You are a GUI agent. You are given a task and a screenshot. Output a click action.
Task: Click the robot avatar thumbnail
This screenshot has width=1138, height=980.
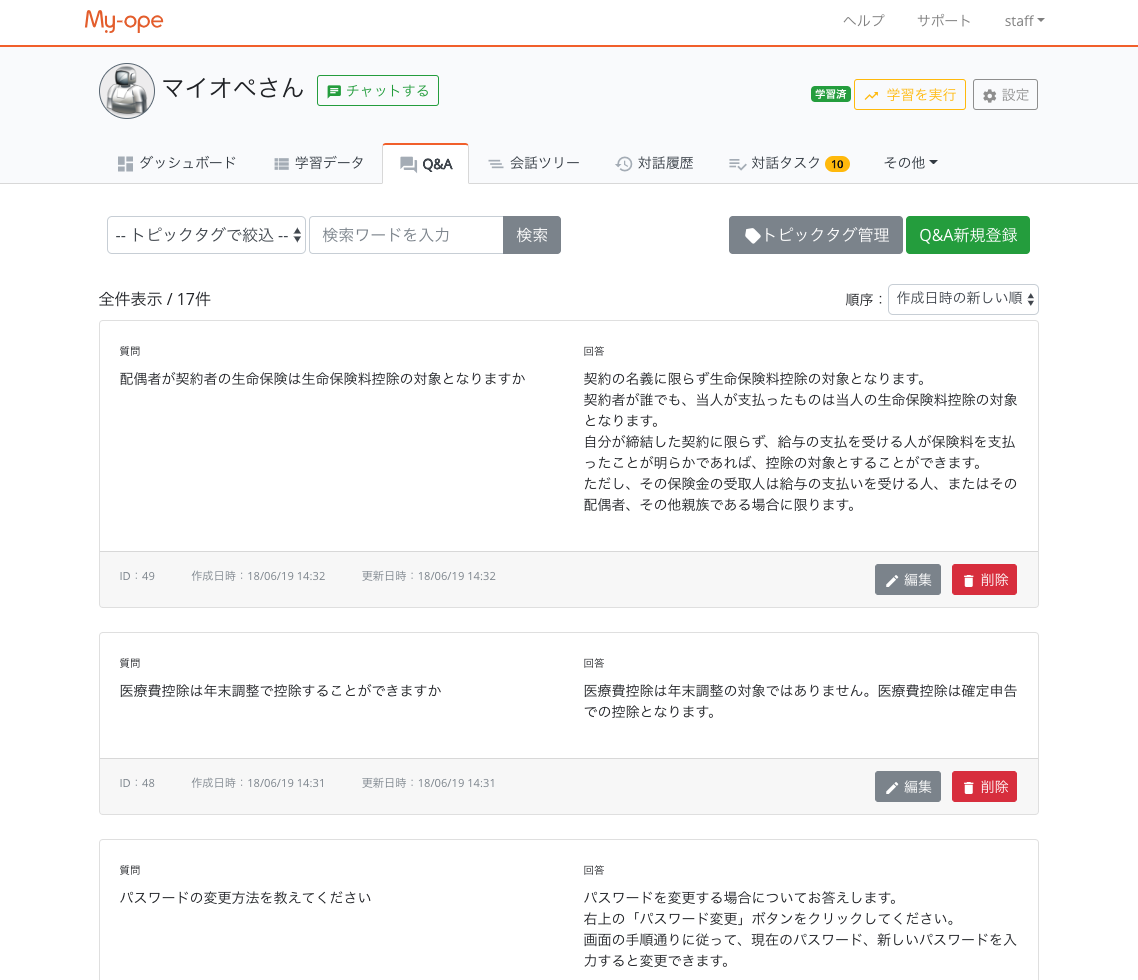[x=127, y=91]
